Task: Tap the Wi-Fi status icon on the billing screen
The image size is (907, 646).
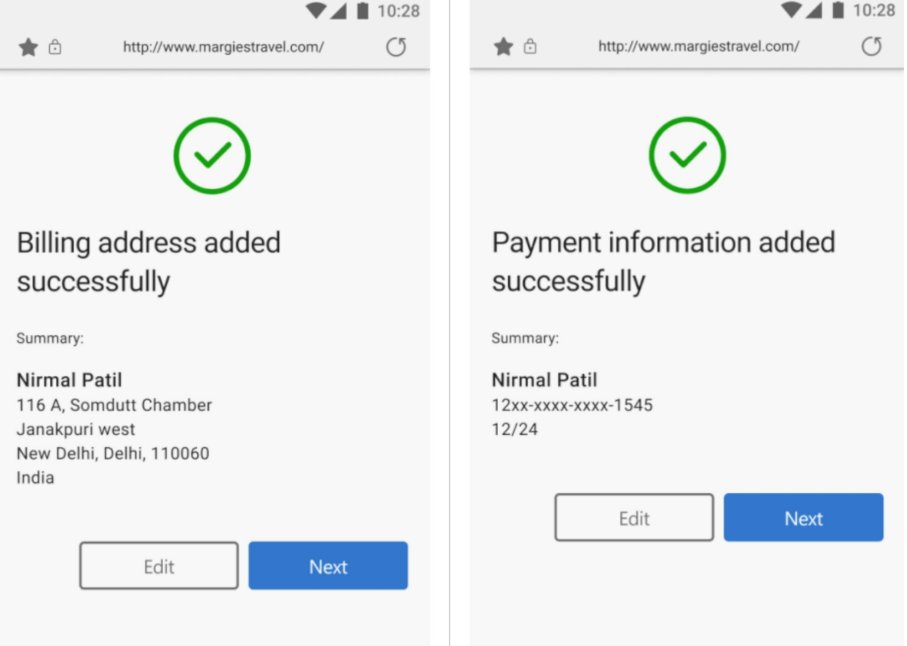Action: coord(316,10)
